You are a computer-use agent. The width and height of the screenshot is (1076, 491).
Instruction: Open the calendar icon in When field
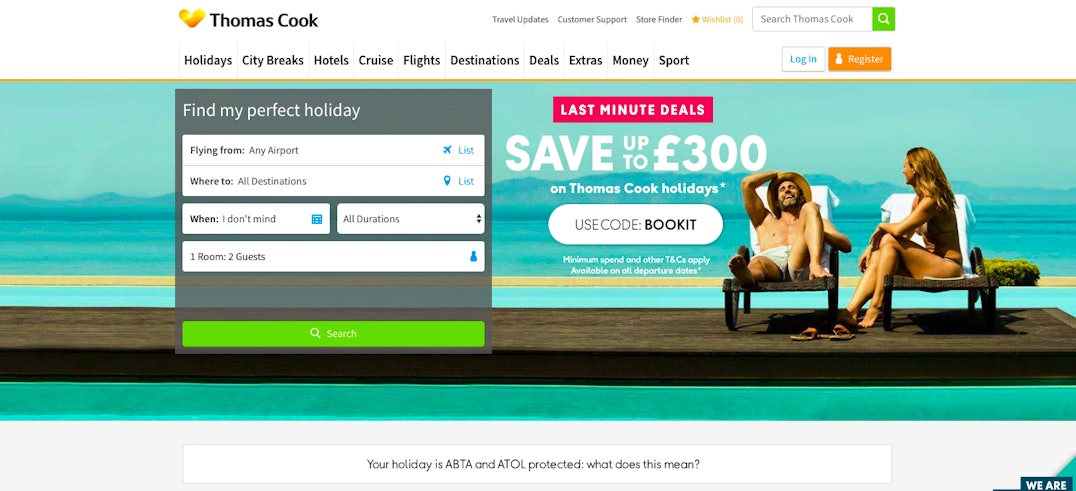317,219
